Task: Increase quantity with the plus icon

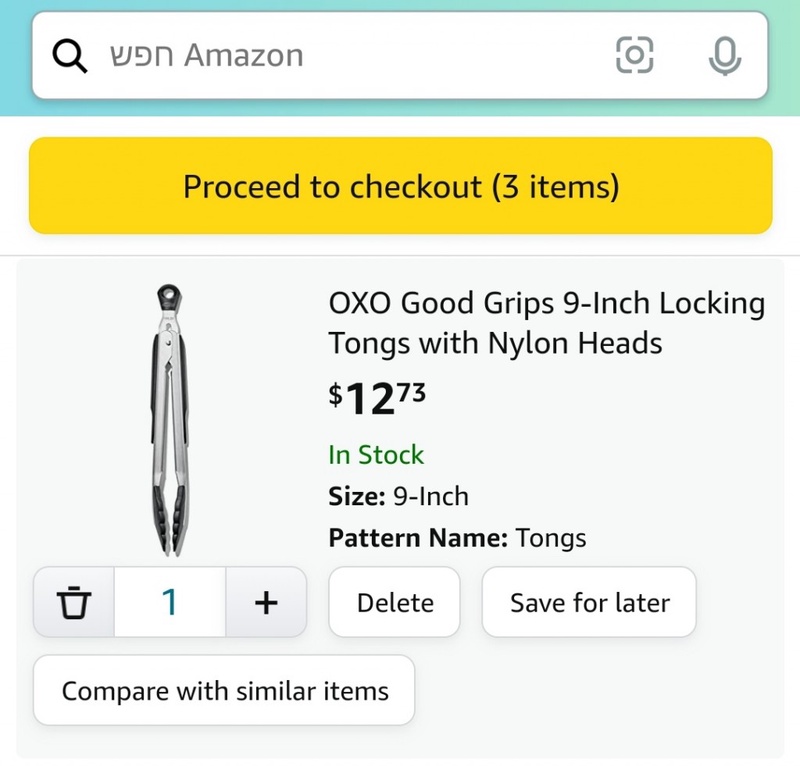Action: coord(265,603)
